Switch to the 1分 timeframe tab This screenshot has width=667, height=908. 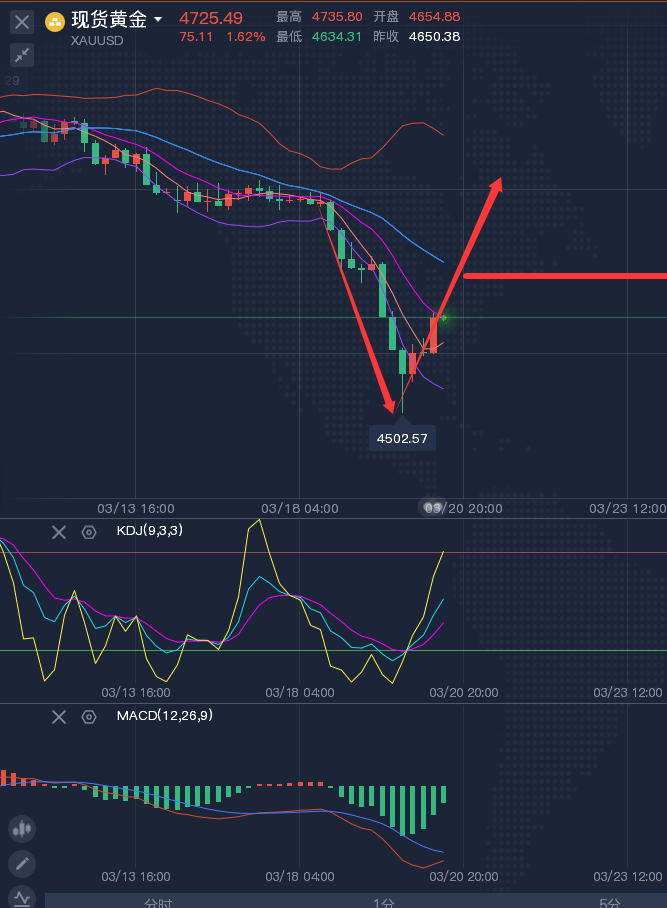(384, 902)
